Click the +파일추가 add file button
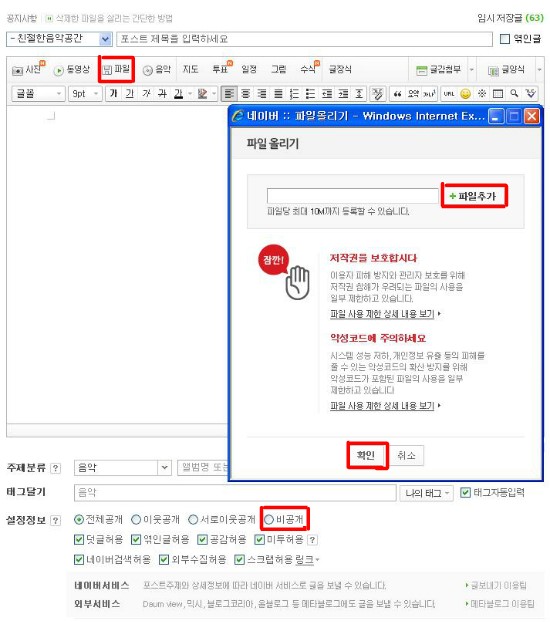The height and width of the screenshot is (622, 550). (x=474, y=196)
